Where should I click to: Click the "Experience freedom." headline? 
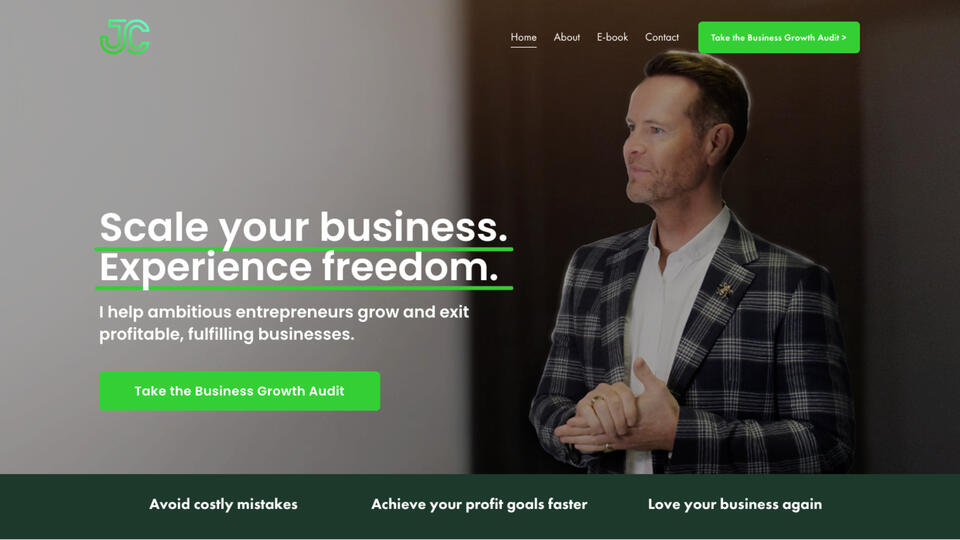click(299, 267)
